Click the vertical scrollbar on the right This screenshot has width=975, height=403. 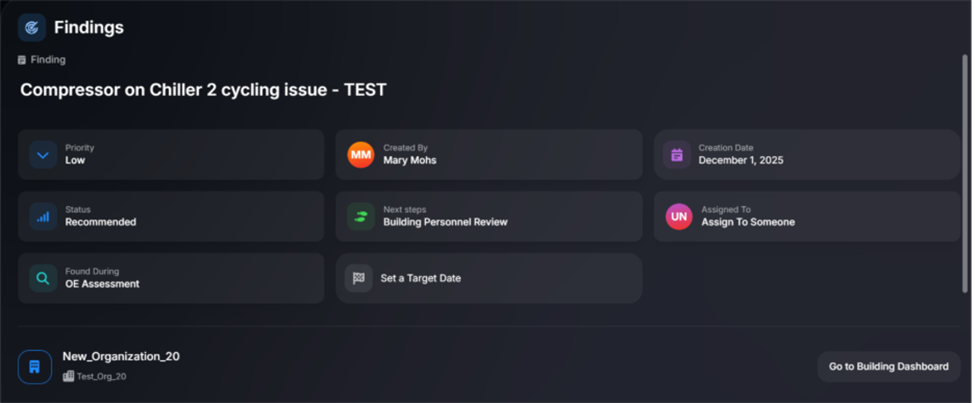[965, 175]
